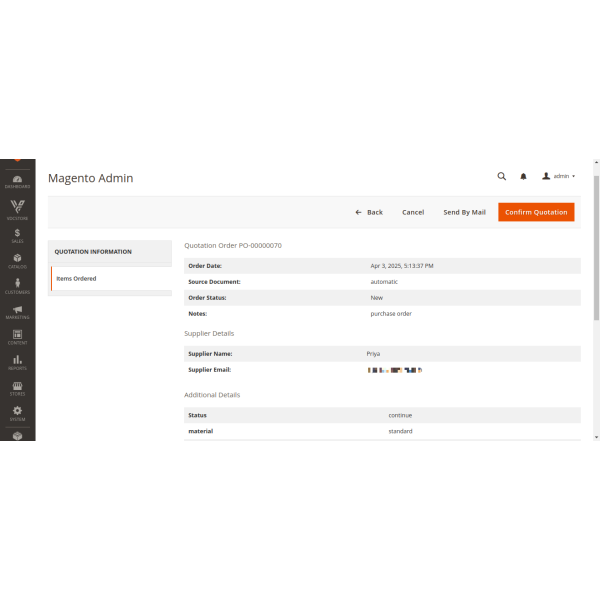This screenshot has height=600, width=600.
Task: Open the notifications bell
Action: [x=523, y=176]
